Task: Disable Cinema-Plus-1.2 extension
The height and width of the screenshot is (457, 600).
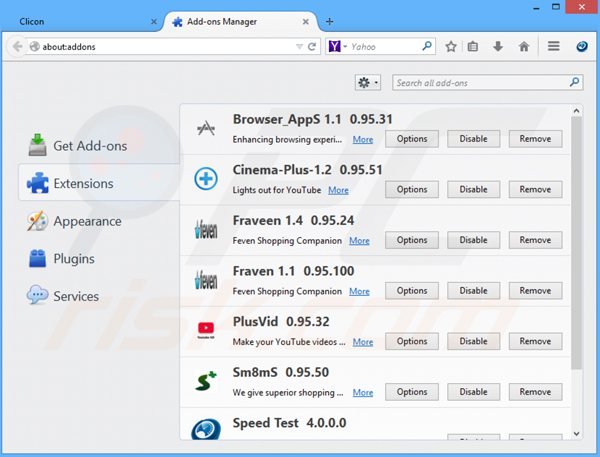Action: pyautogui.click(x=473, y=189)
